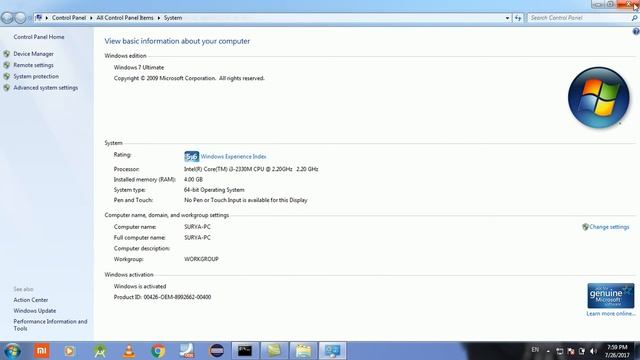Viewport: 640px width, 360px height.
Task: Open System protection link
Action: click(x=36, y=76)
